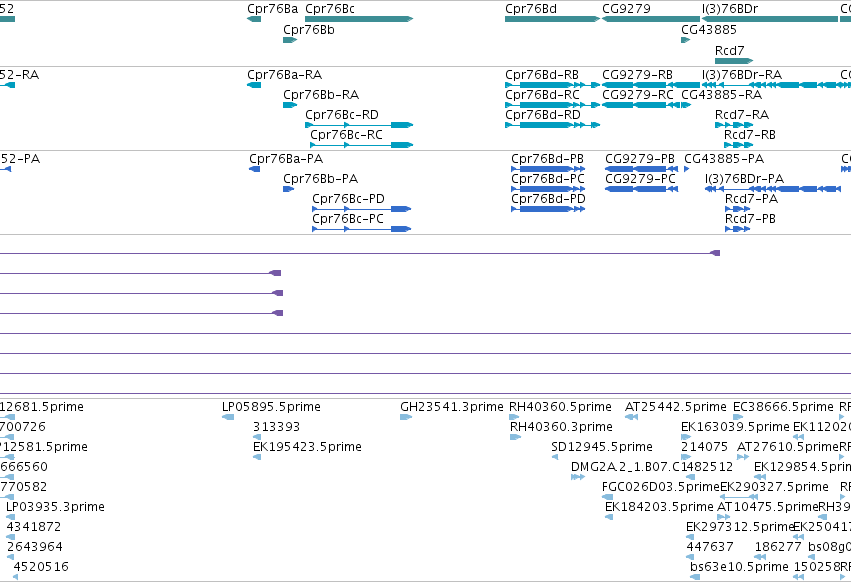Select EST 4341872

tap(34, 527)
